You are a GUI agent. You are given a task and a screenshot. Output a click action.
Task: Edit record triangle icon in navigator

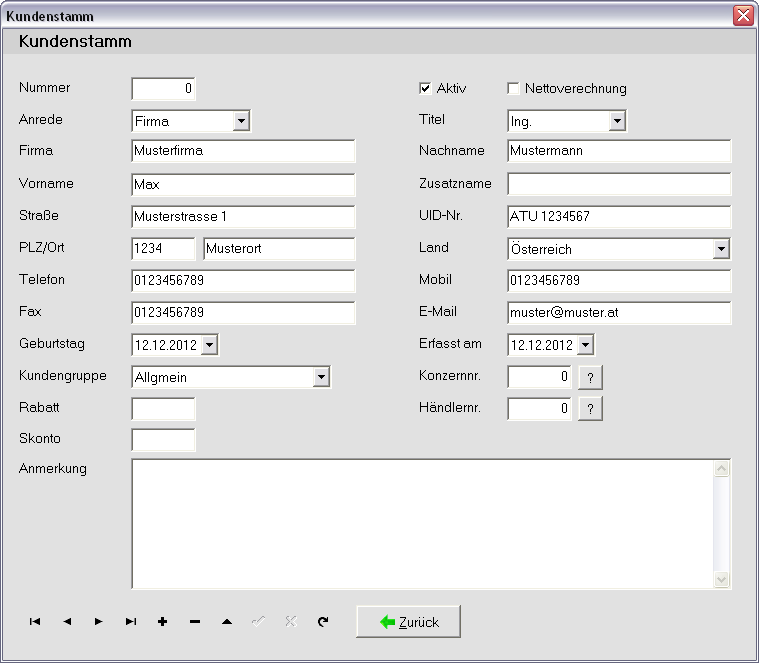click(x=227, y=621)
